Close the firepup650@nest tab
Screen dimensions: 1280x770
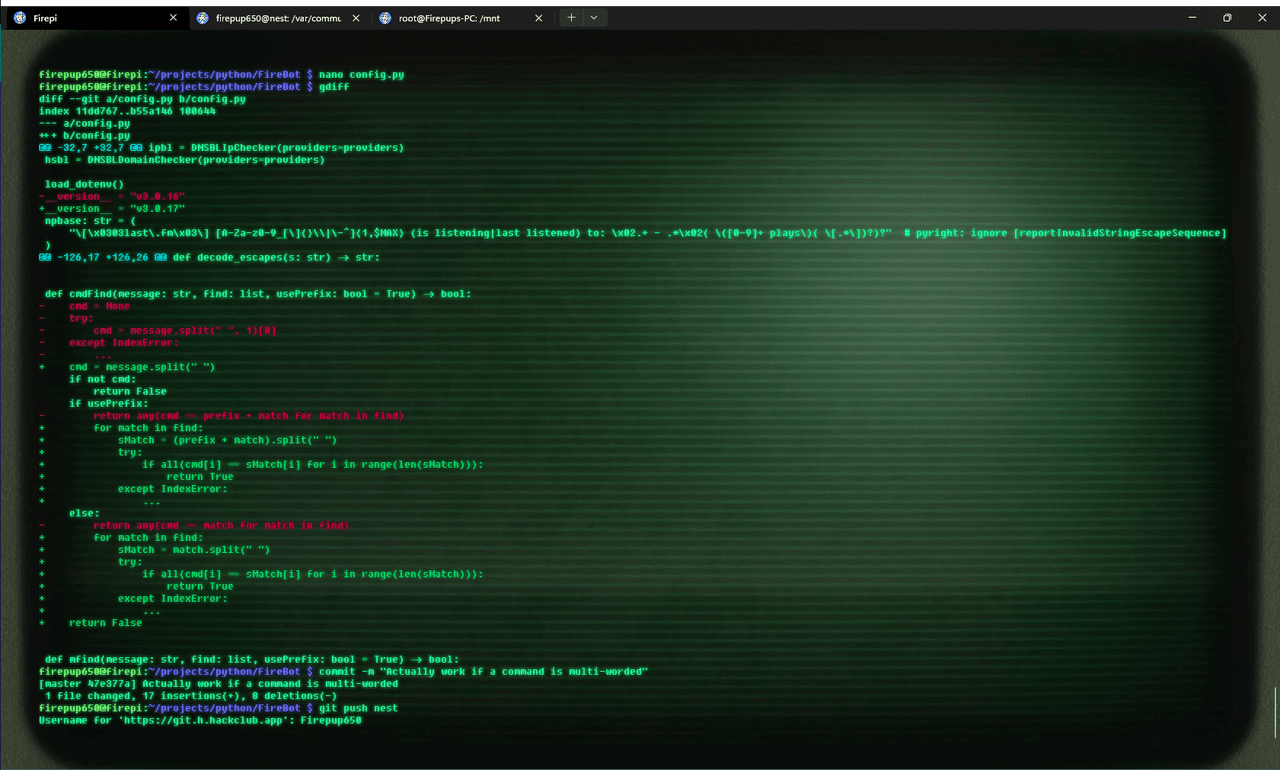tap(356, 18)
